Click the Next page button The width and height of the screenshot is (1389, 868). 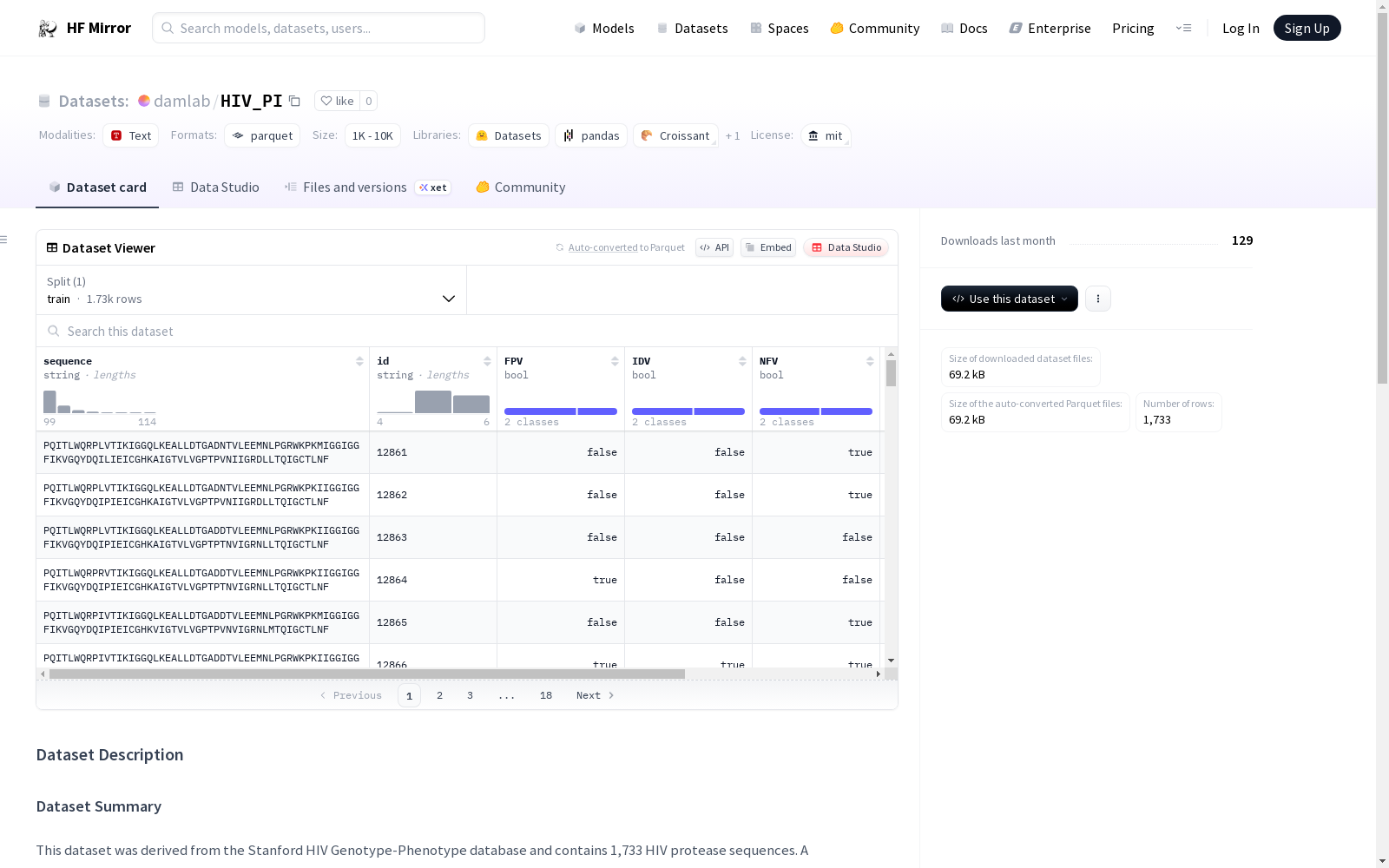click(596, 695)
